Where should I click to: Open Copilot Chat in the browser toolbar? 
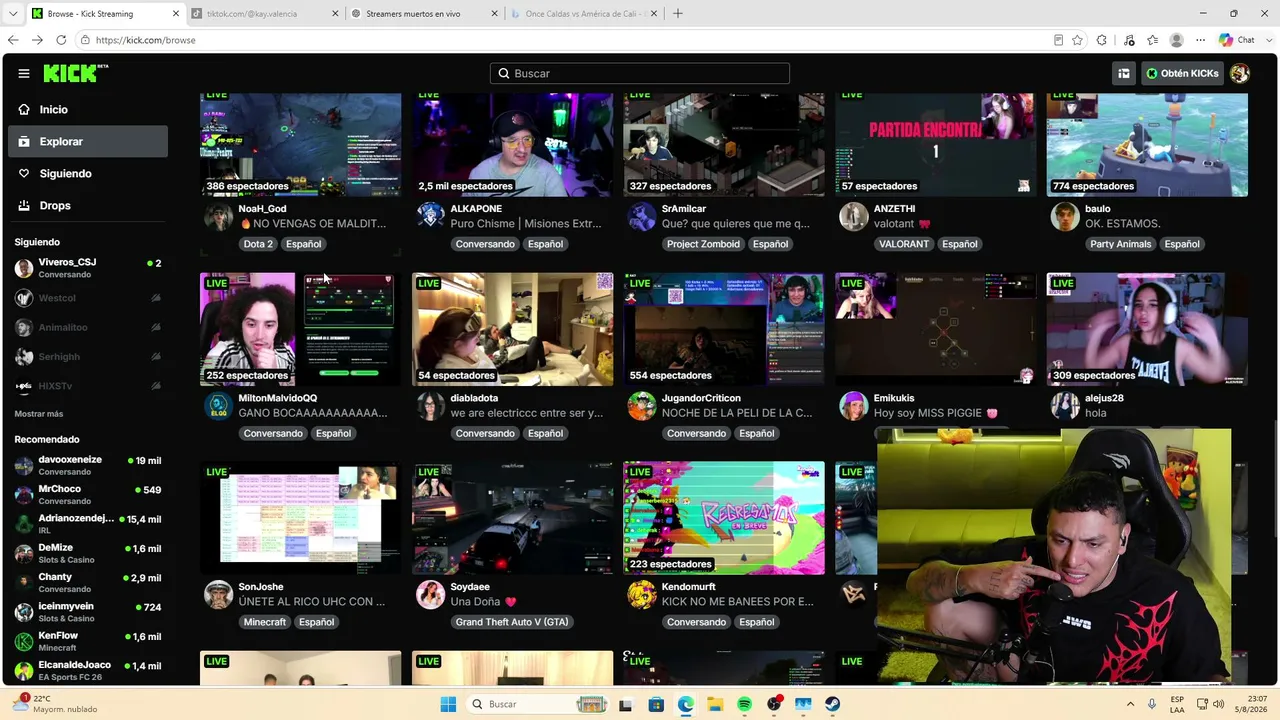click(x=1238, y=40)
